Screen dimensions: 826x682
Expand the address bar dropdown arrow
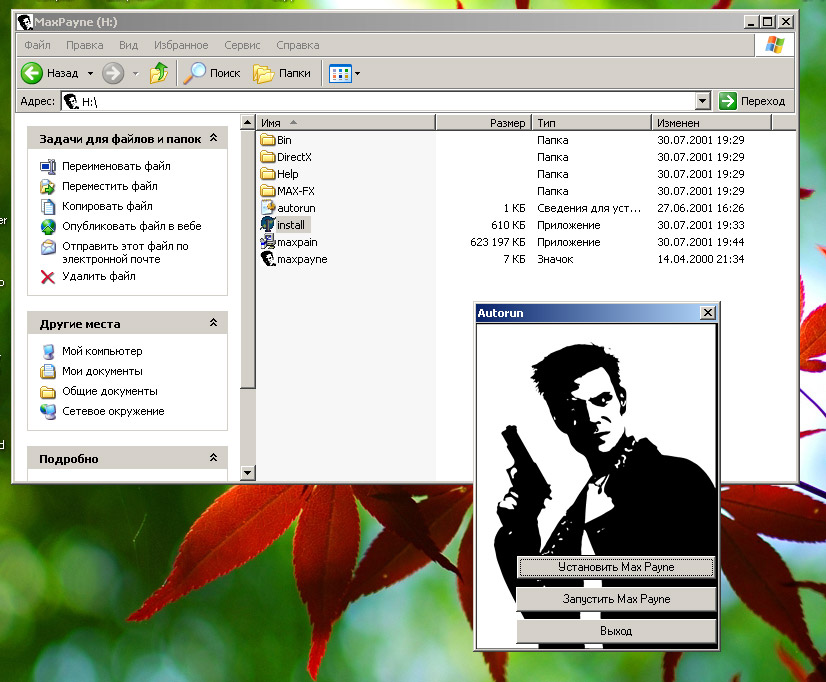click(x=702, y=101)
